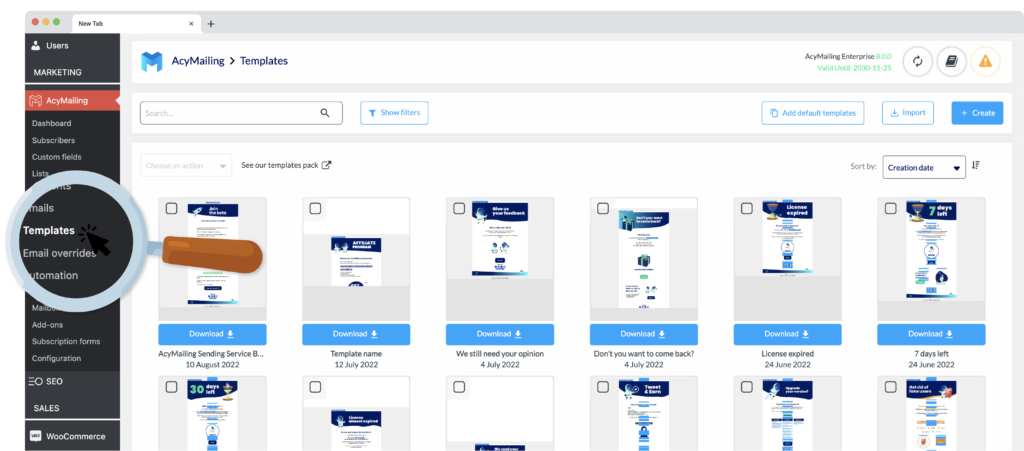Close the New Tab browser tab
Screen dimensions: 1024x451
[x=191, y=23]
